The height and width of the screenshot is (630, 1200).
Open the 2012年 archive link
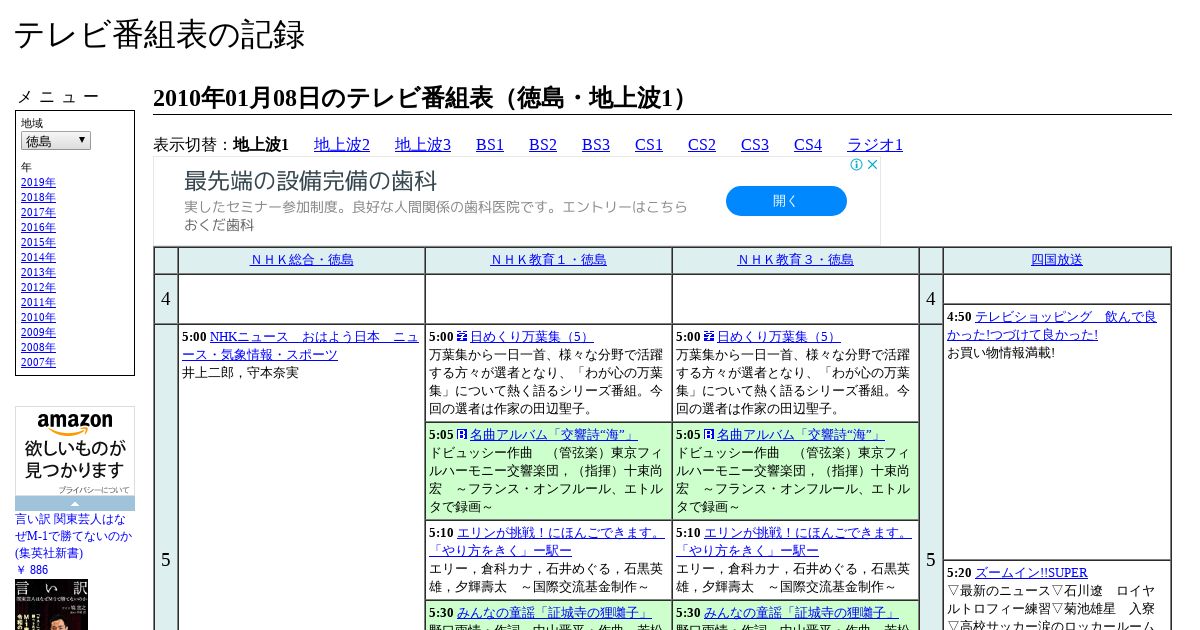click(38, 288)
